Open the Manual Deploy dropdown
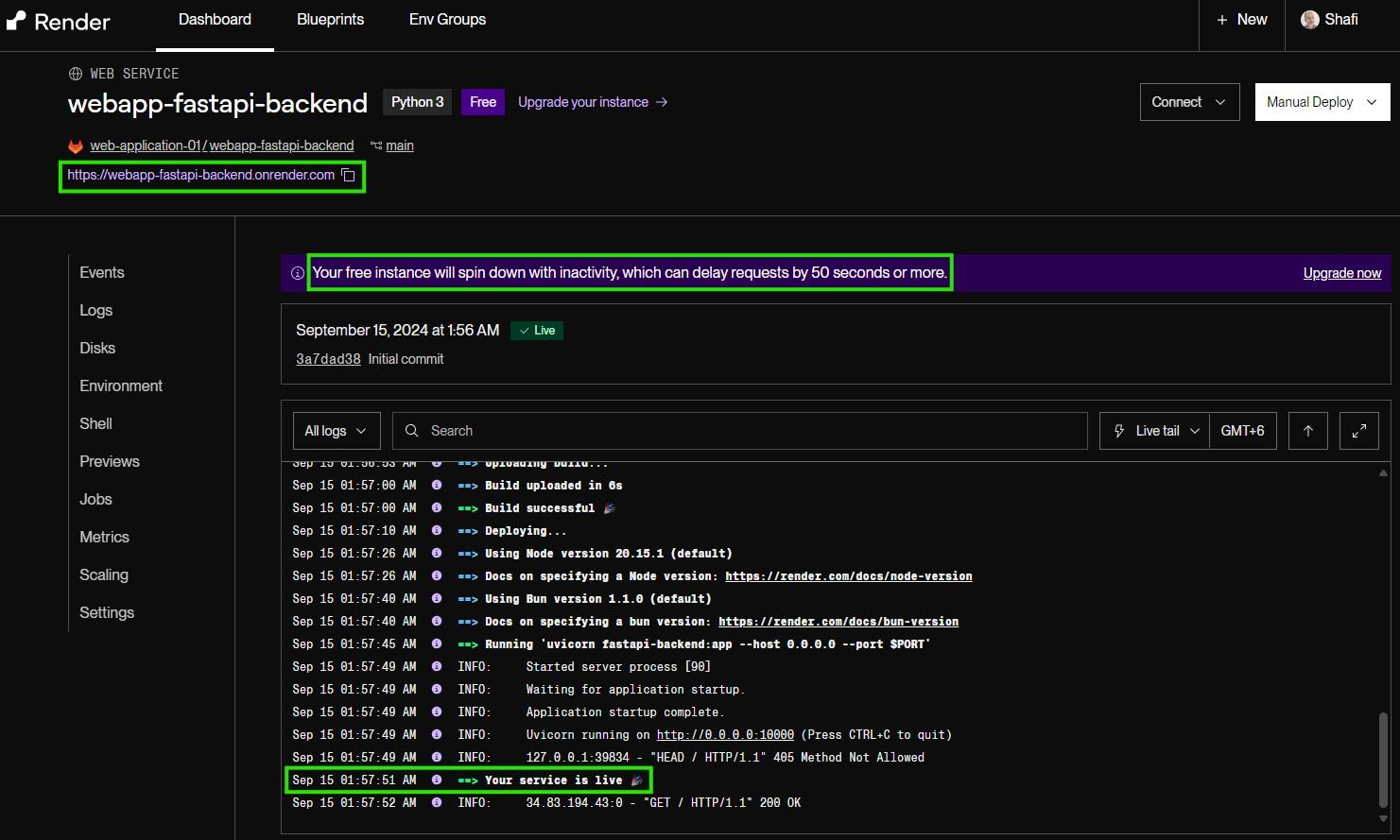The width and height of the screenshot is (1400, 840). 1322,102
